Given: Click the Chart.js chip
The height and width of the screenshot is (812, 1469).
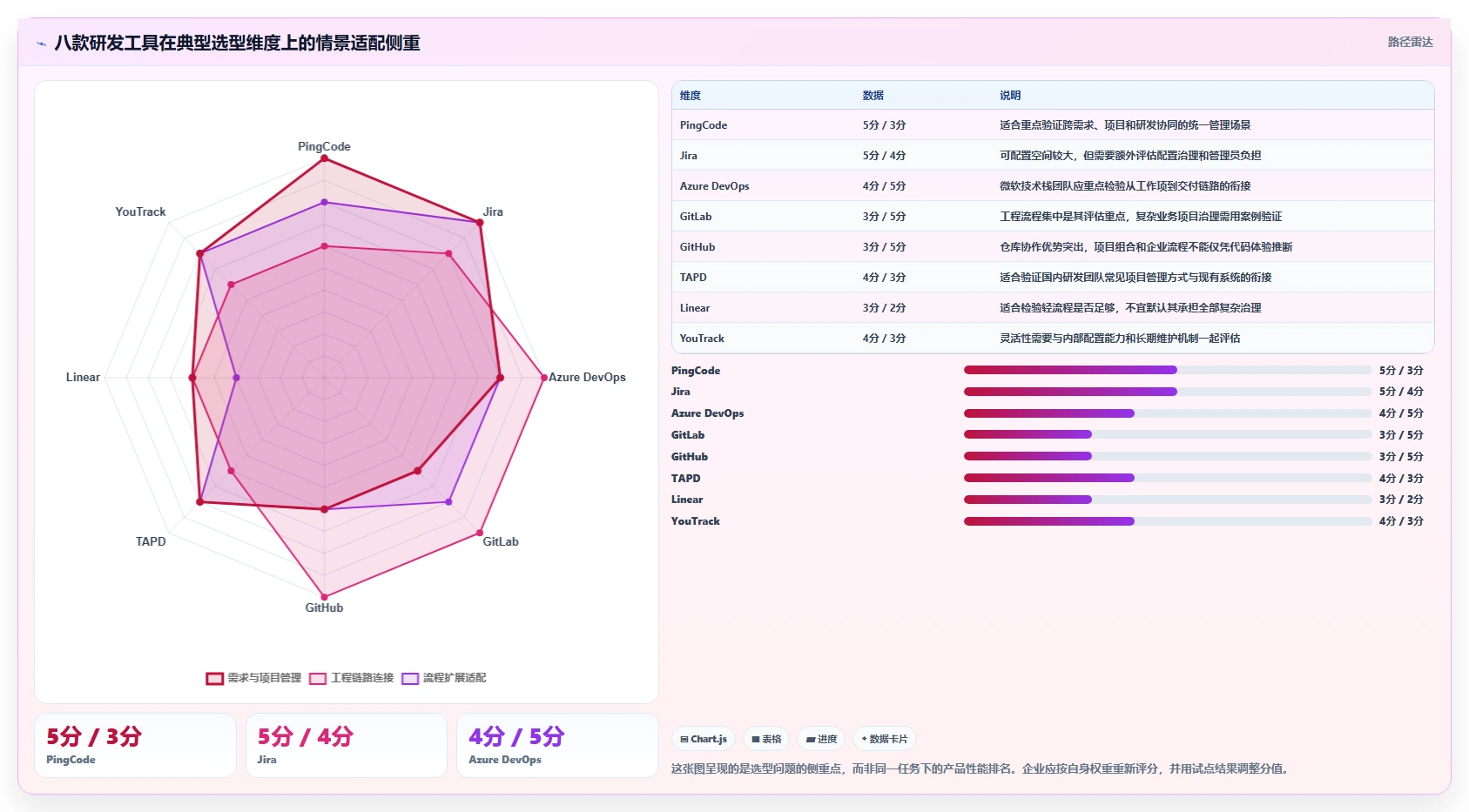Looking at the screenshot, I should (704, 739).
